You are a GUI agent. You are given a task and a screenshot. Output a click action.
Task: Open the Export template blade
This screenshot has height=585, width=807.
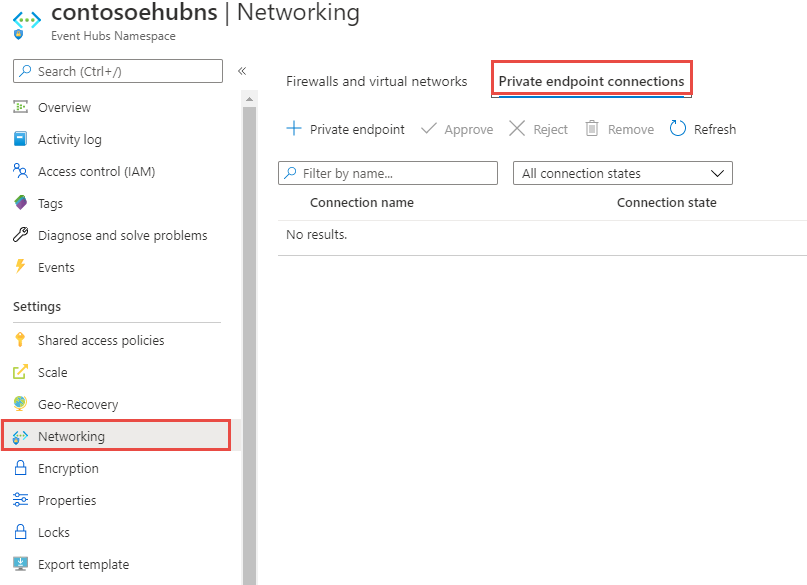[x=80, y=564]
